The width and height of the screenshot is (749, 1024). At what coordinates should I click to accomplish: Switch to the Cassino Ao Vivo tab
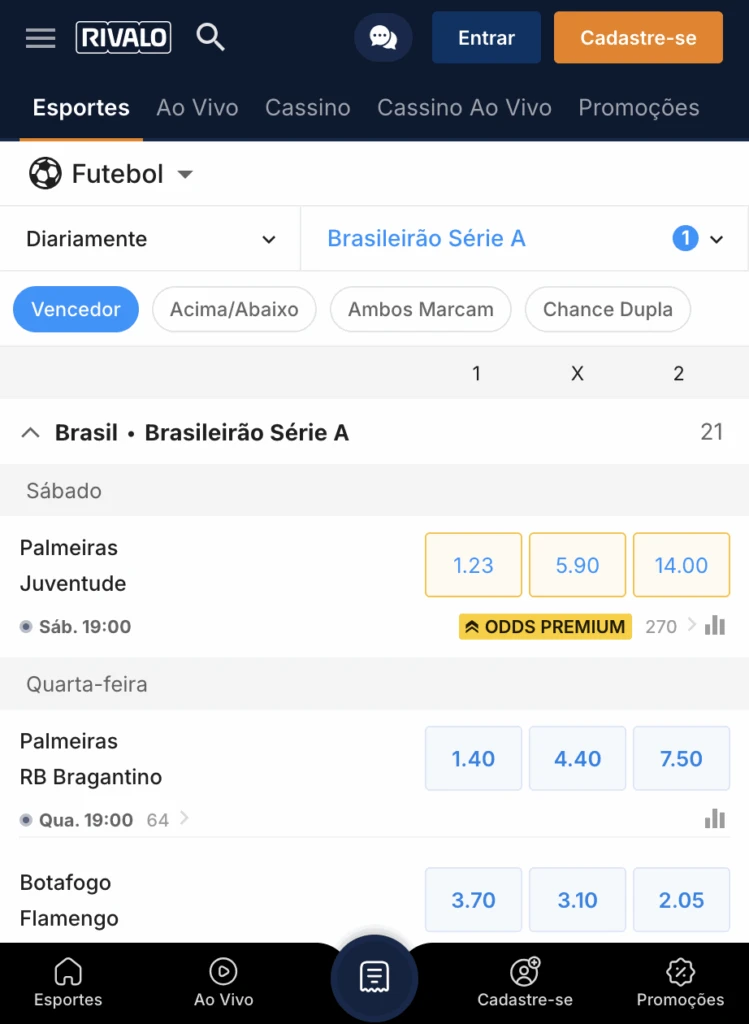[x=464, y=108]
